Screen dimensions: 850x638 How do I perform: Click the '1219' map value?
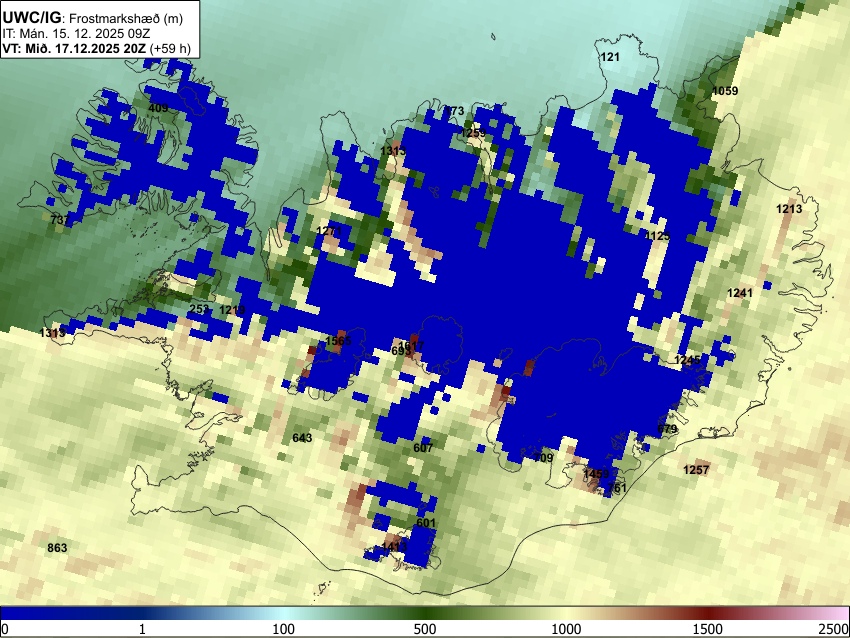[x=232, y=310]
